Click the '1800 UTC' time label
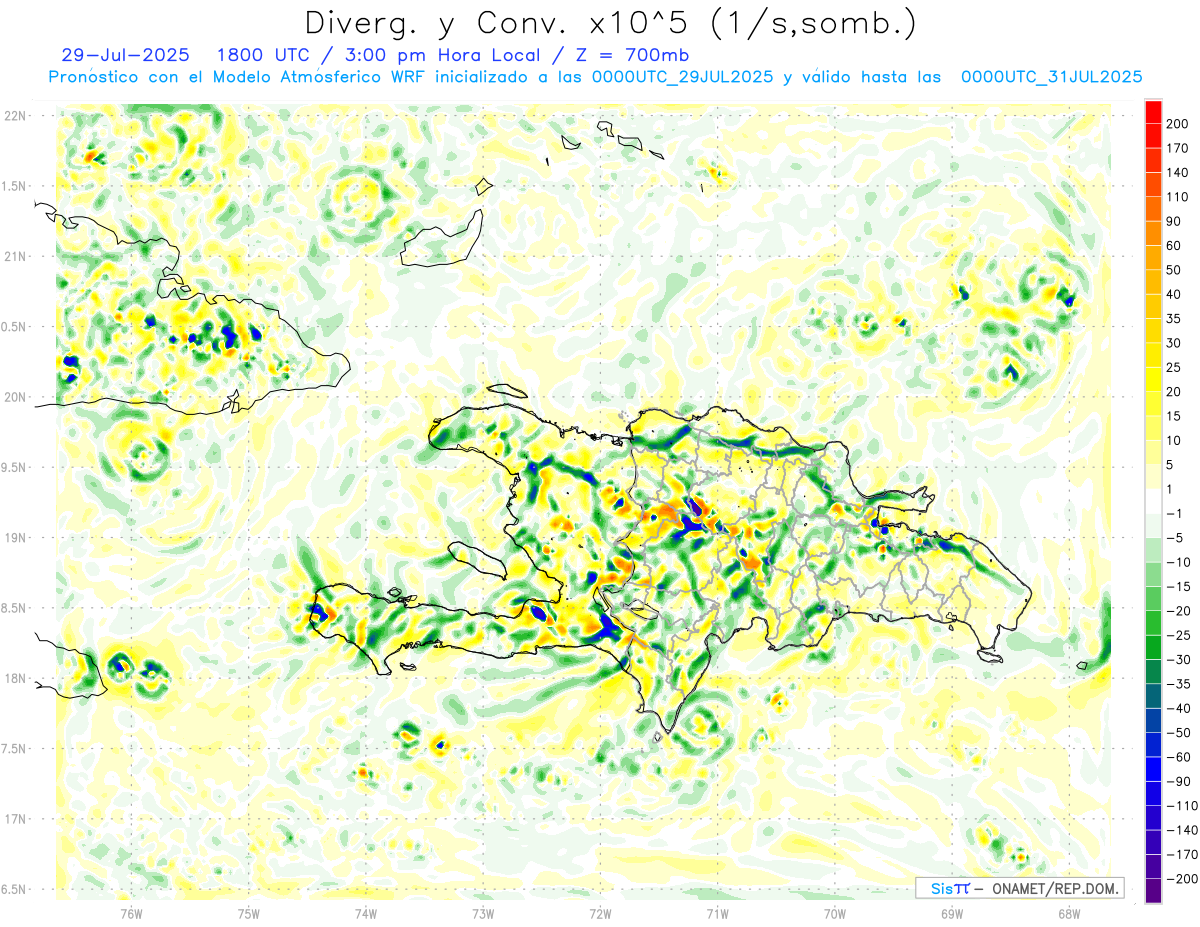This screenshot has height=927, width=1200. point(263,55)
